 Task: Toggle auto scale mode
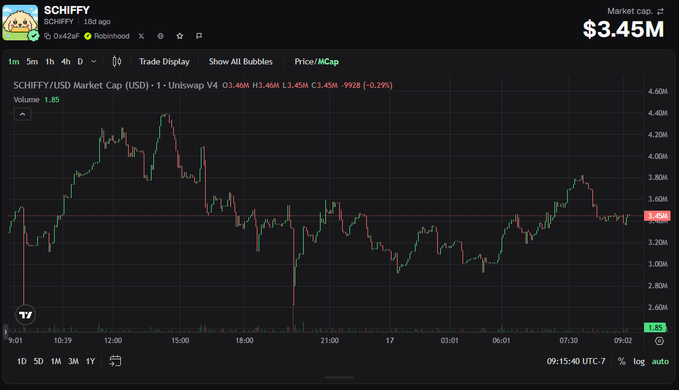(x=660, y=361)
